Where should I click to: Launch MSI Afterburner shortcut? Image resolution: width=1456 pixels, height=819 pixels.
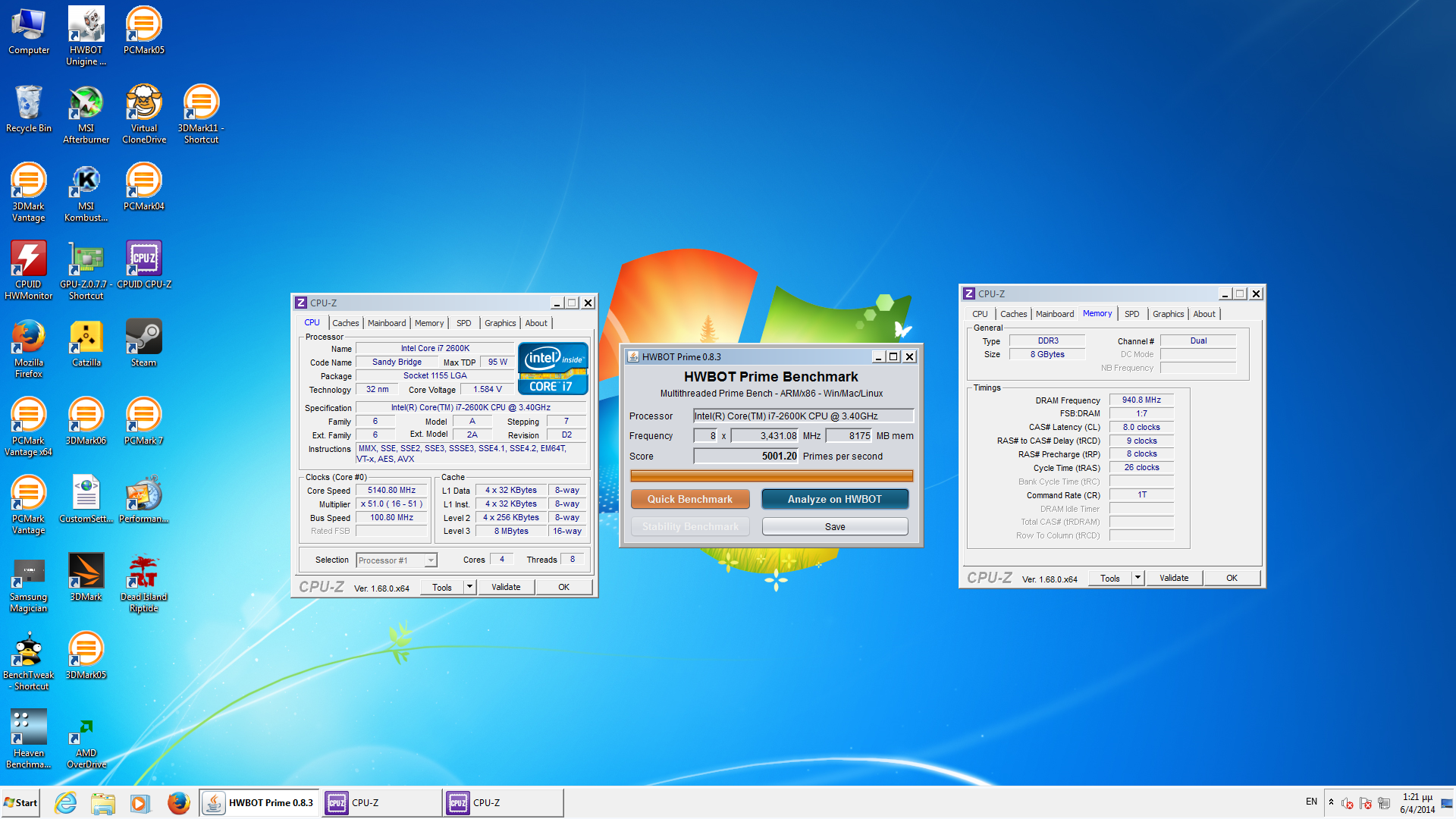[86, 114]
